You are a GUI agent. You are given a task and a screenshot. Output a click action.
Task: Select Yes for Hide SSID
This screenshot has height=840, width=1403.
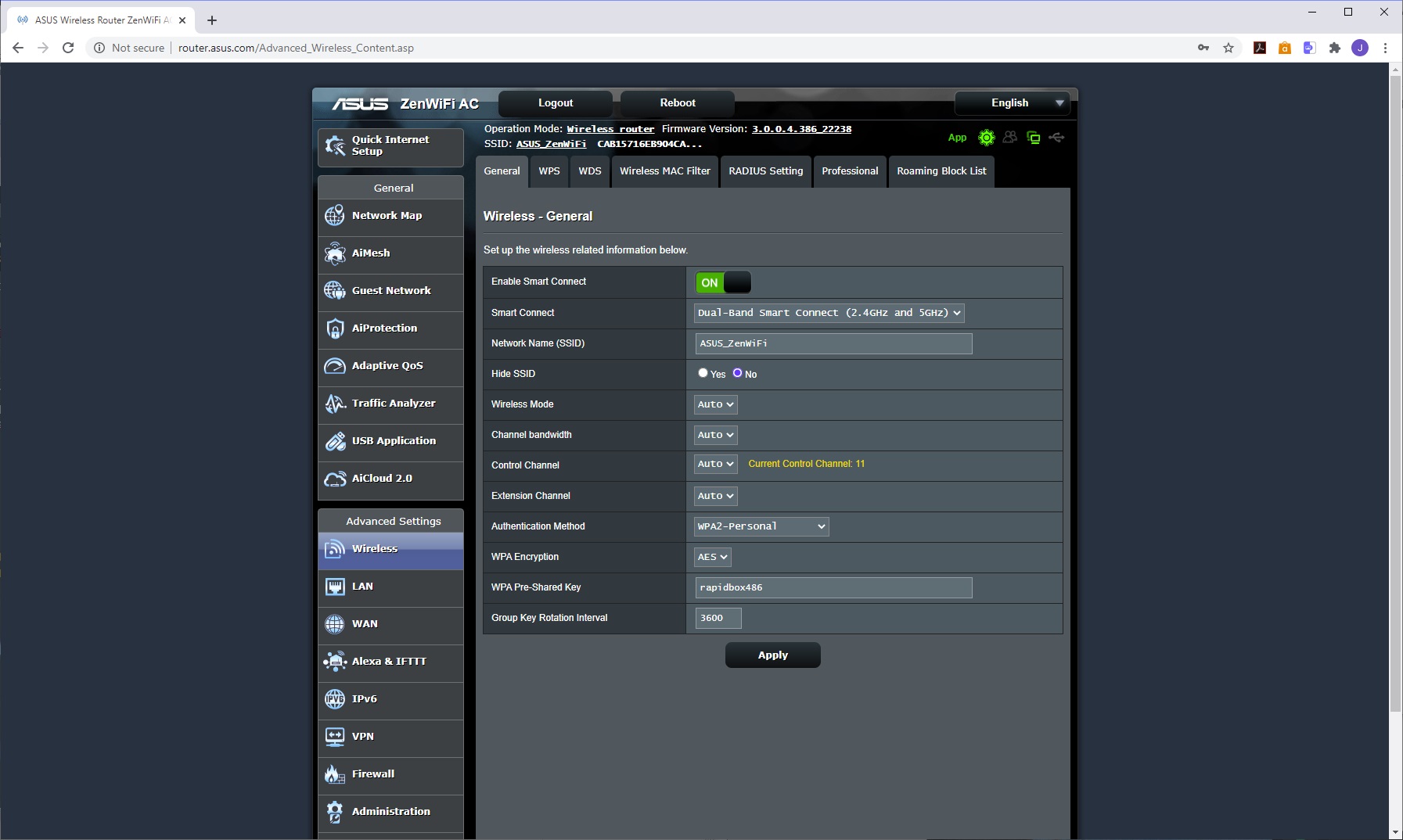tap(703, 373)
